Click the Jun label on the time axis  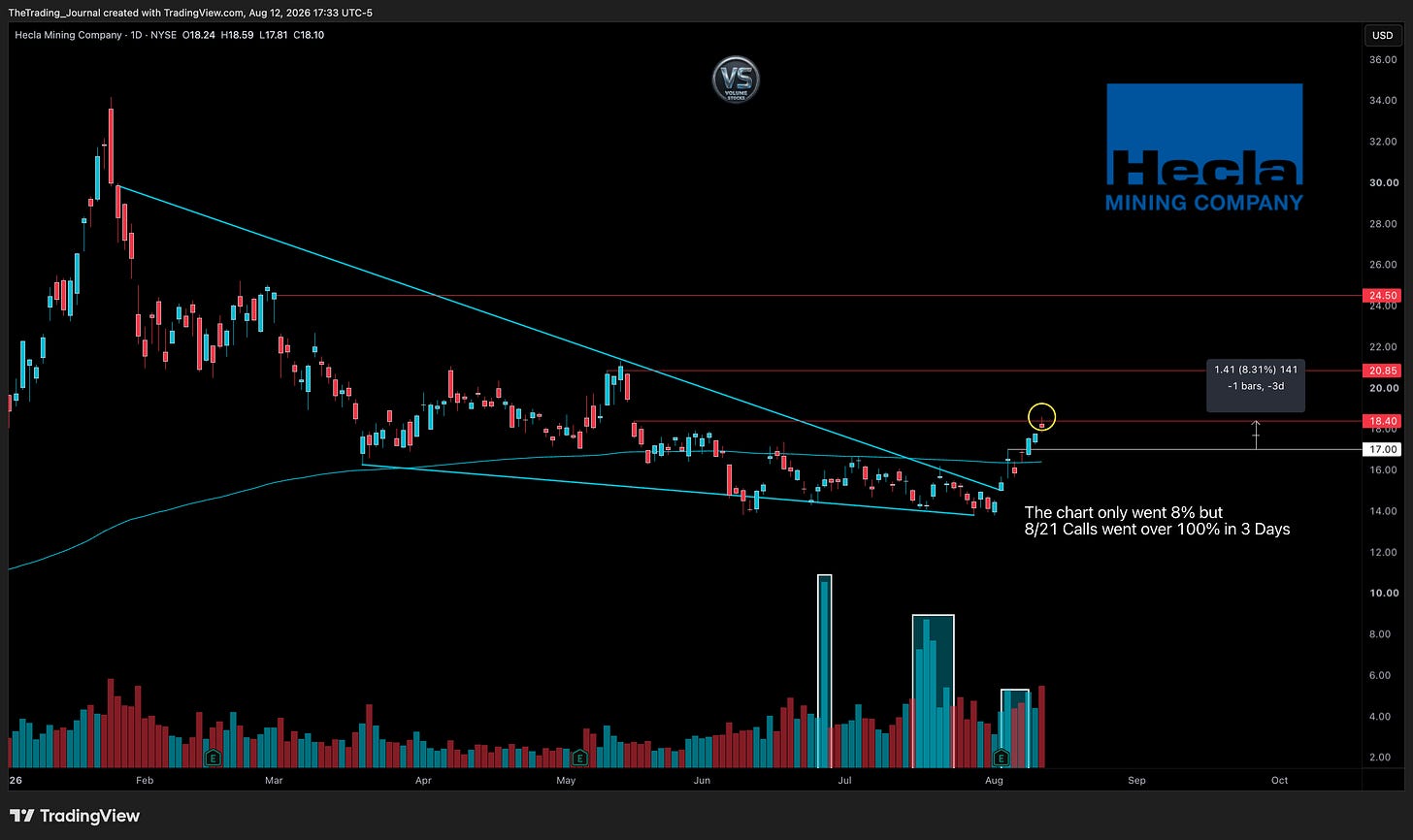pyautogui.click(x=702, y=780)
